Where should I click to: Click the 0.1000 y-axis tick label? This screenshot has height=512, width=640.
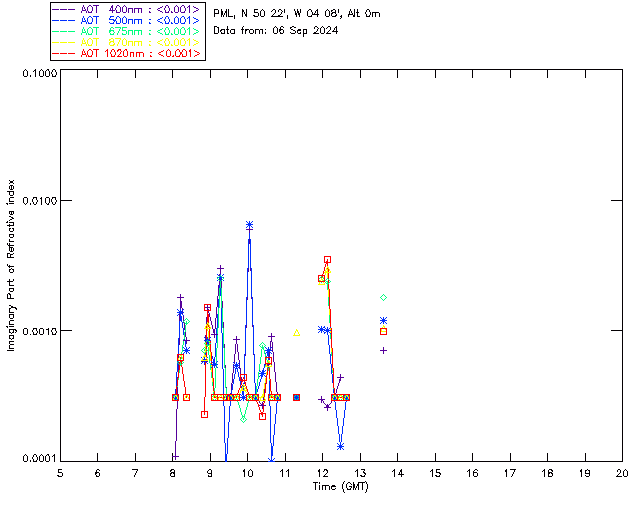(x=37, y=75)
